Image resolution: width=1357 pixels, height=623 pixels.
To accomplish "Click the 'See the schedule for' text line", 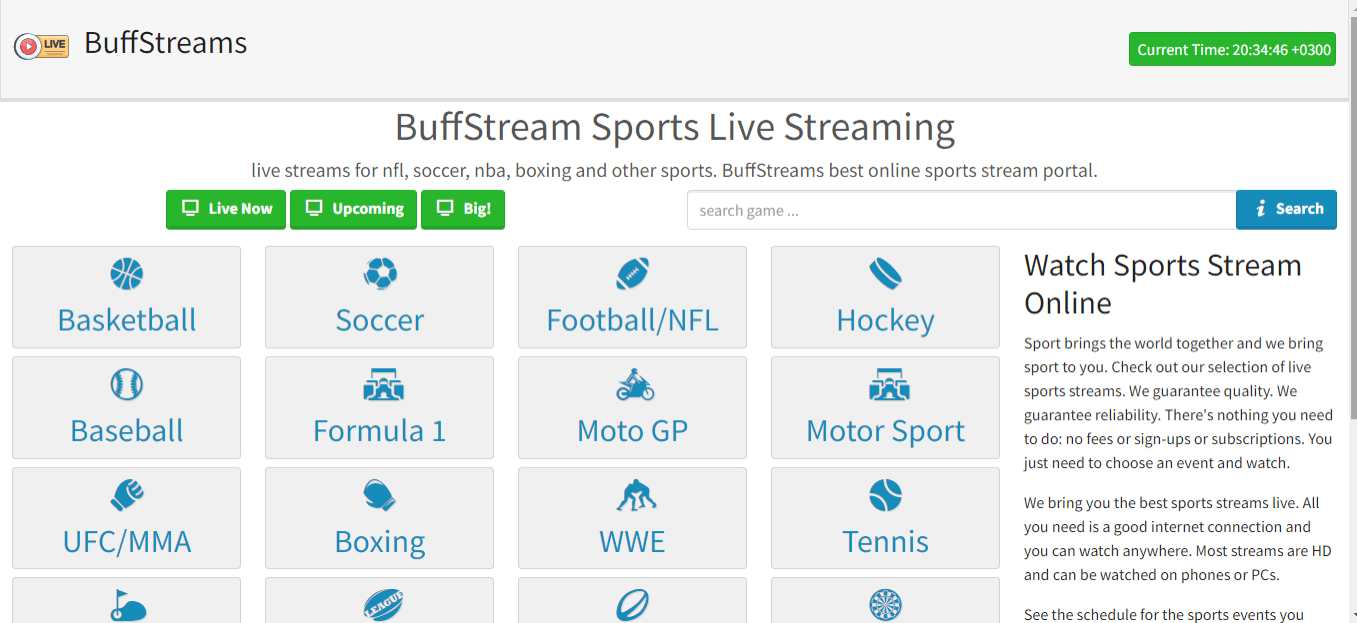I will [1164, 614].
